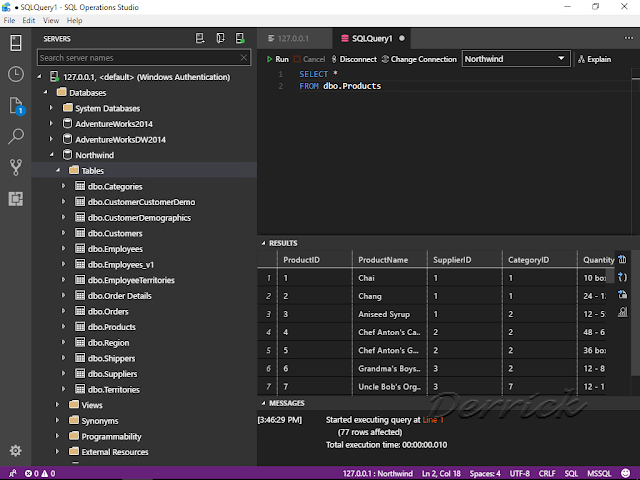Viewport: 640px width, 480px height.
Task: Open the Servers view in activity bar
Action: [x=16, y=43]
